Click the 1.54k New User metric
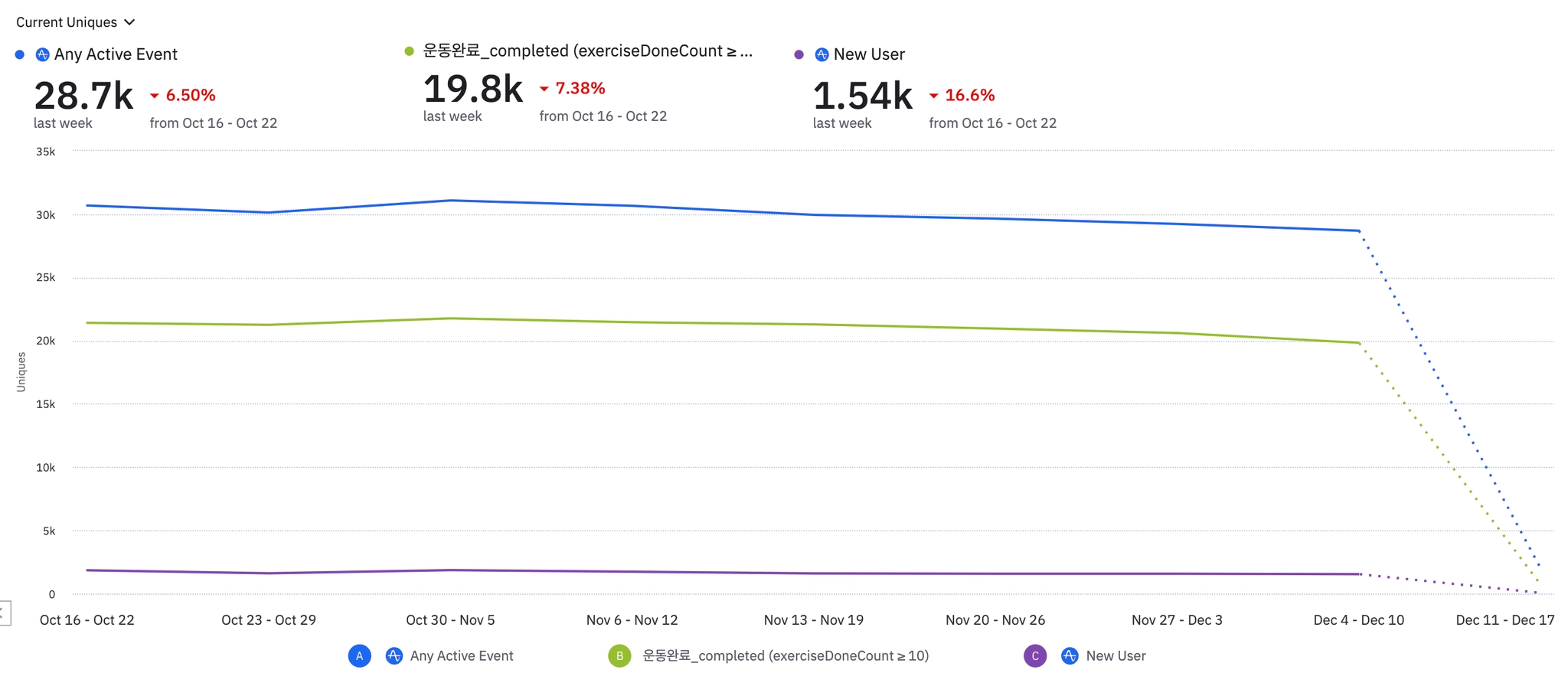This screenshot has height=673, width=1568. click(x=862, y=96)
